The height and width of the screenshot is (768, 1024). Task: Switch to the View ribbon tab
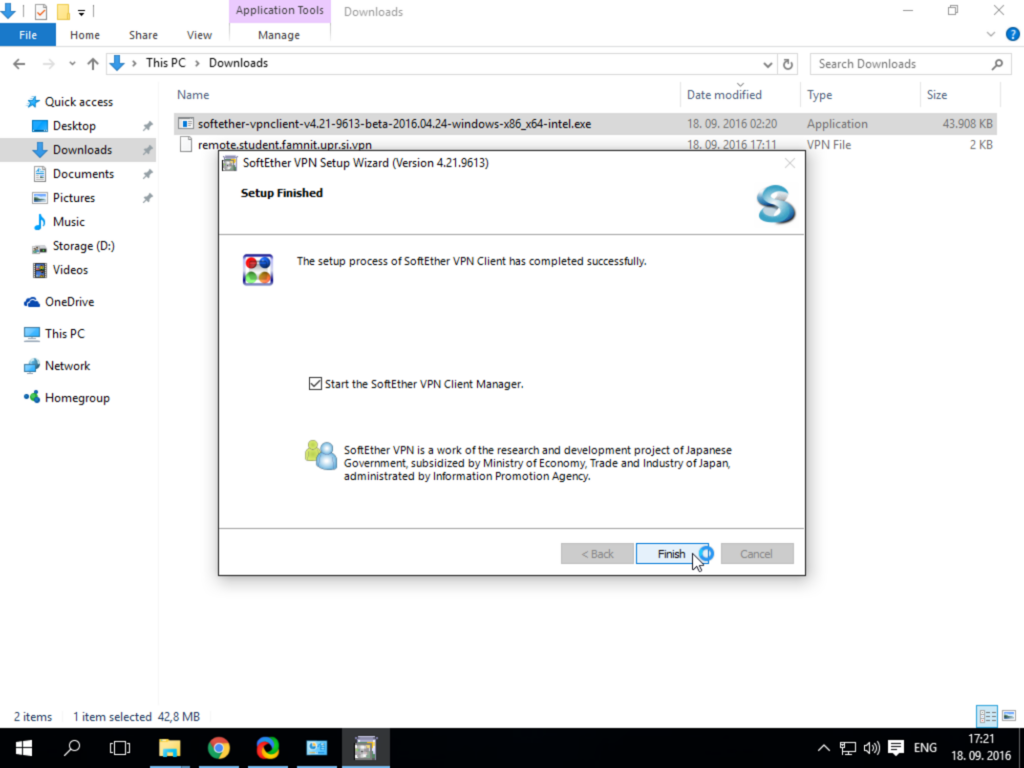[x=199, y=35]
